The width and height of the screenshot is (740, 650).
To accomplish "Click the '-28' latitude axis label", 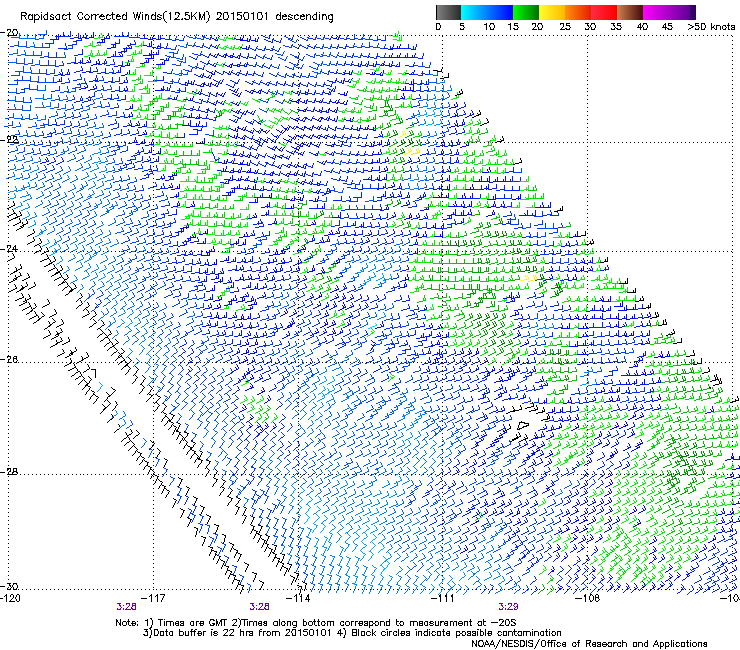I will pyautogui.click(x=9, y=472).
